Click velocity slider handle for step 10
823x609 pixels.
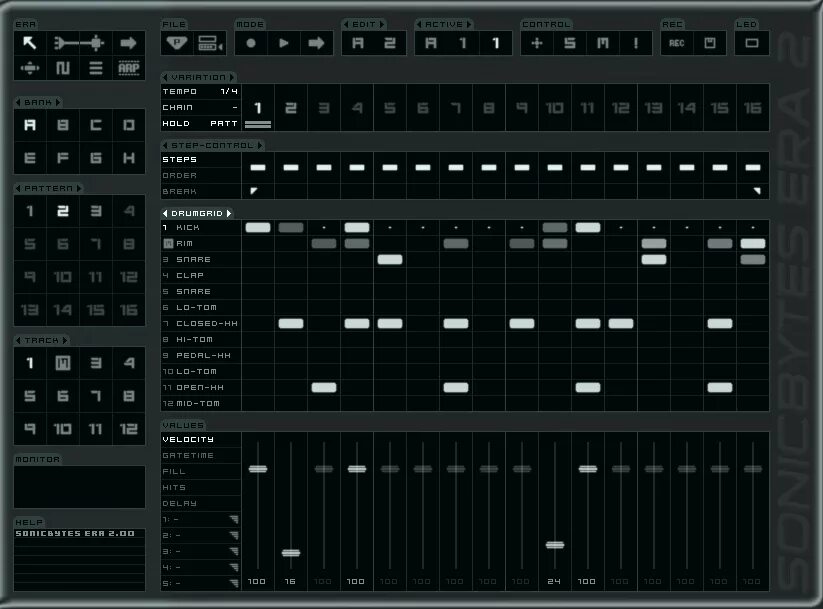coord(555,545)
